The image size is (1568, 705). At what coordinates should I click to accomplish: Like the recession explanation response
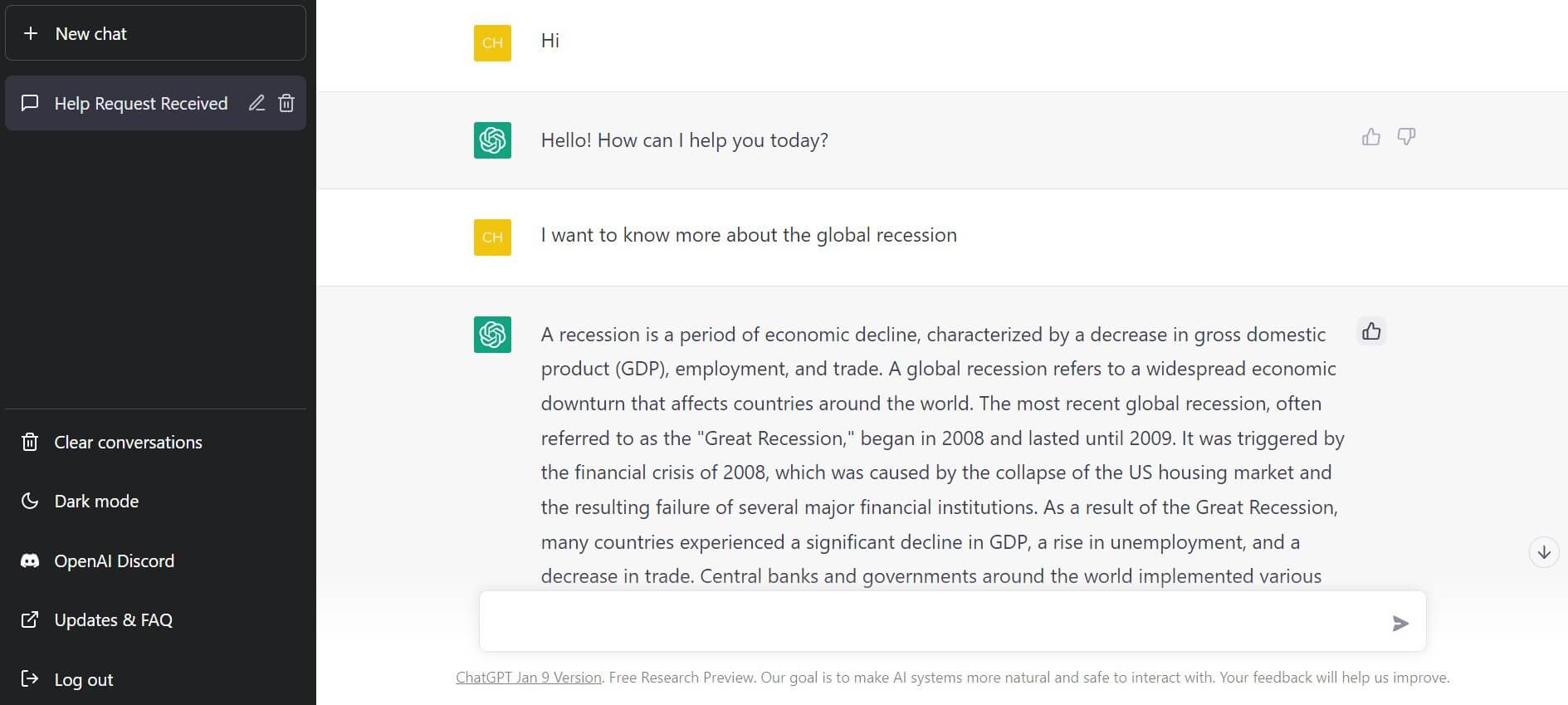pos(1370,330)
